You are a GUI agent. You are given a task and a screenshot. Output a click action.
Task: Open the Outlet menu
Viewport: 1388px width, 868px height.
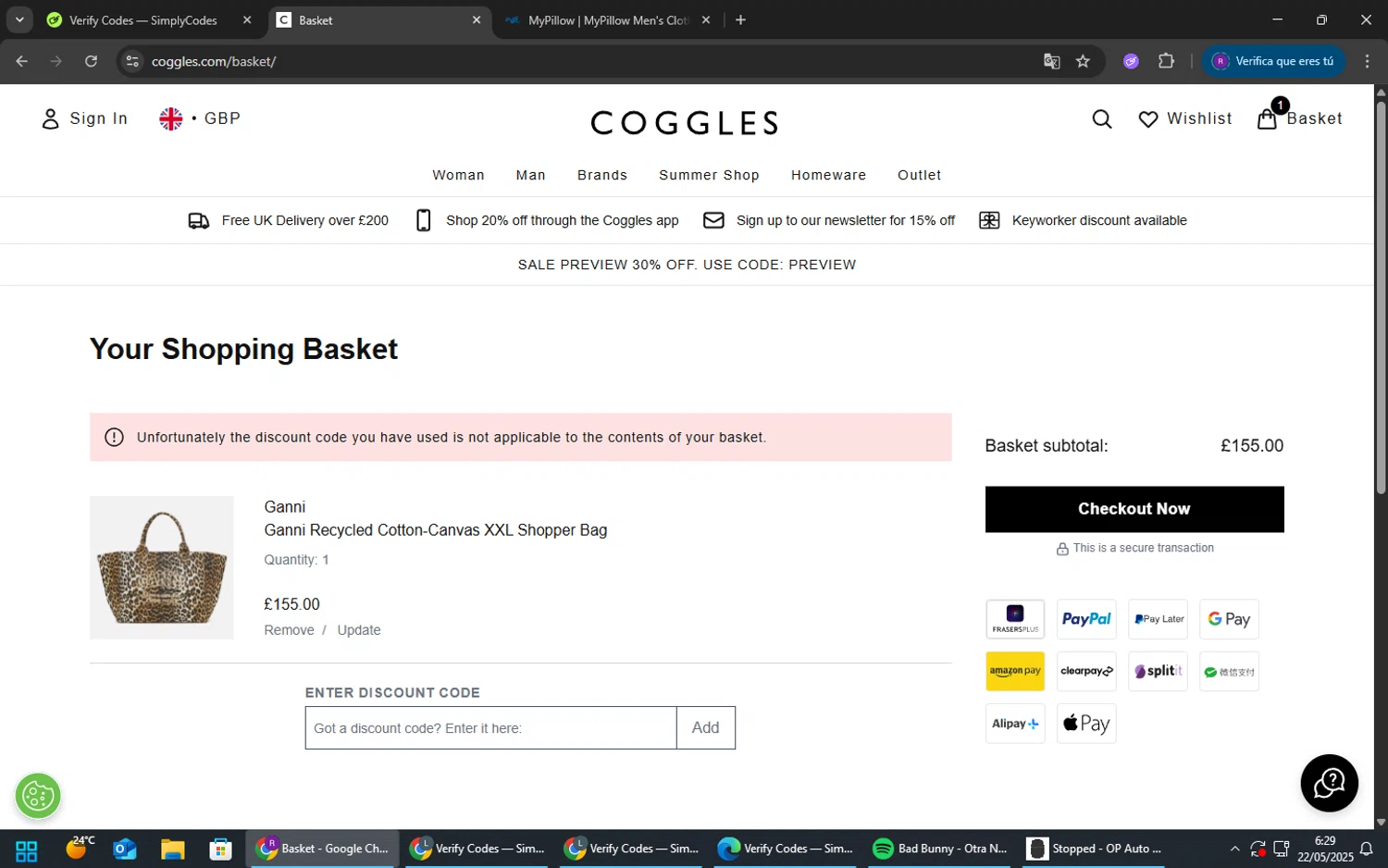[x=919, y=175]
